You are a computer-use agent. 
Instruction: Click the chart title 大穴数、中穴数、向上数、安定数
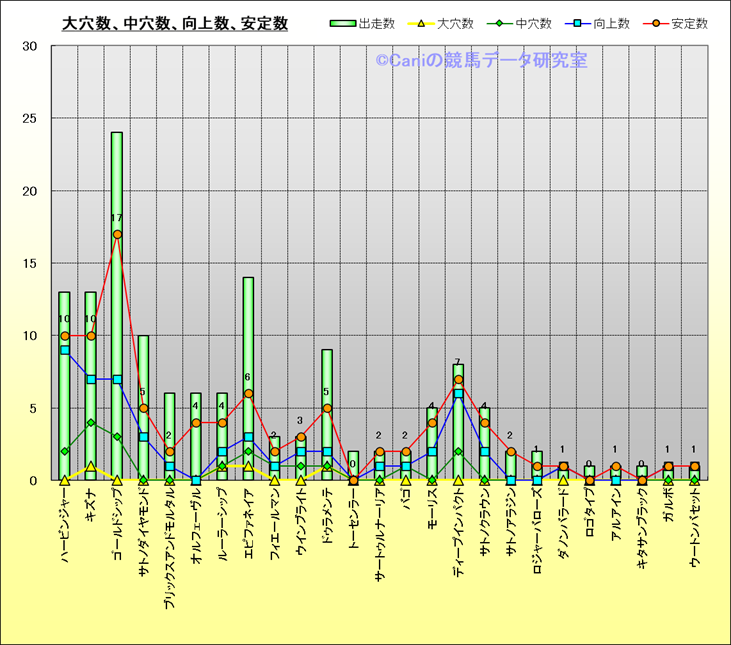(175, 23)
